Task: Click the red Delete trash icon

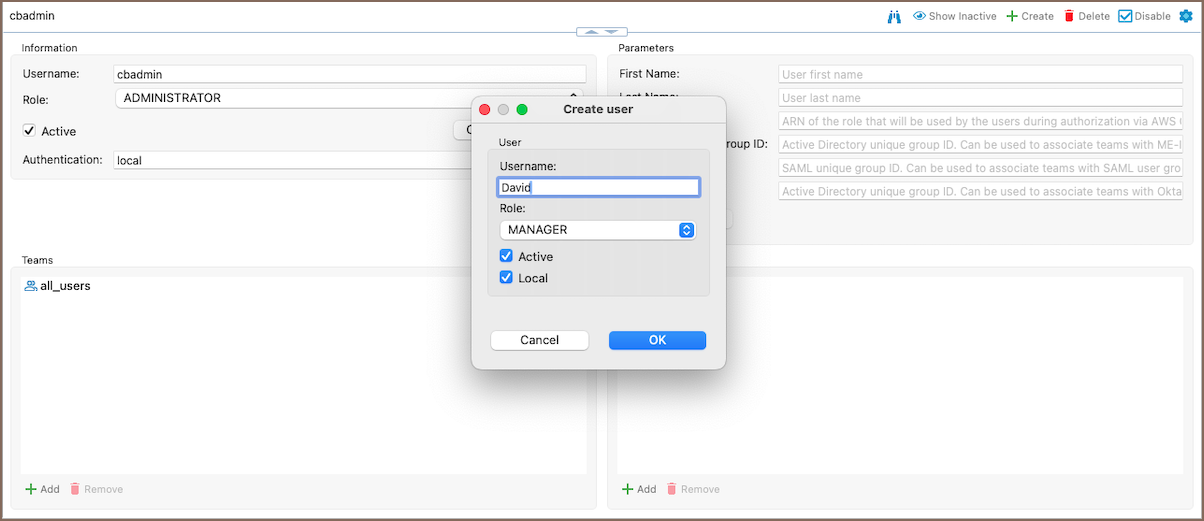Action: click(x=1069, y=16)
